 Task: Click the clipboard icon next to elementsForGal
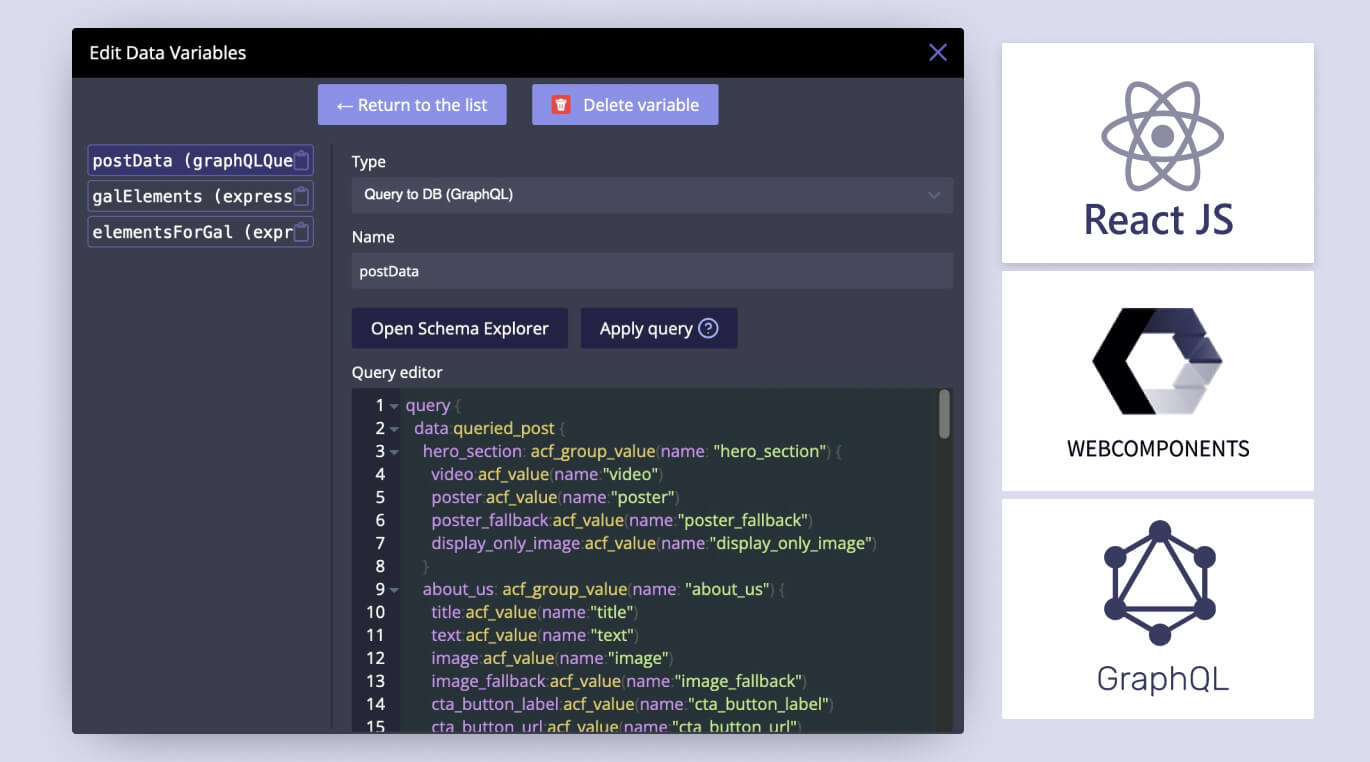pos(301,232)
